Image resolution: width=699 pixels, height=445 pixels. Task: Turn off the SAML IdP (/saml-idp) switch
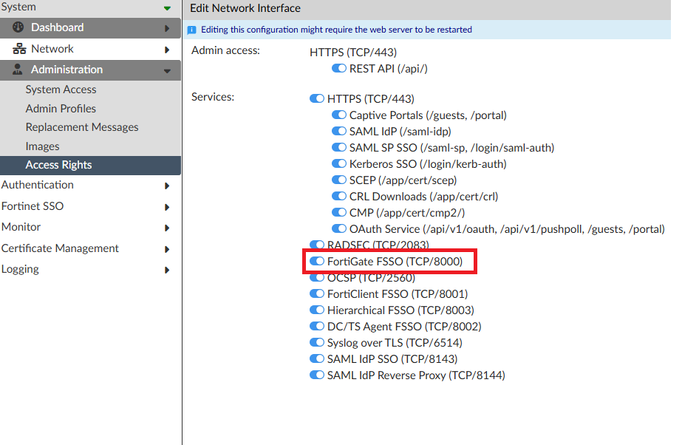339,132
